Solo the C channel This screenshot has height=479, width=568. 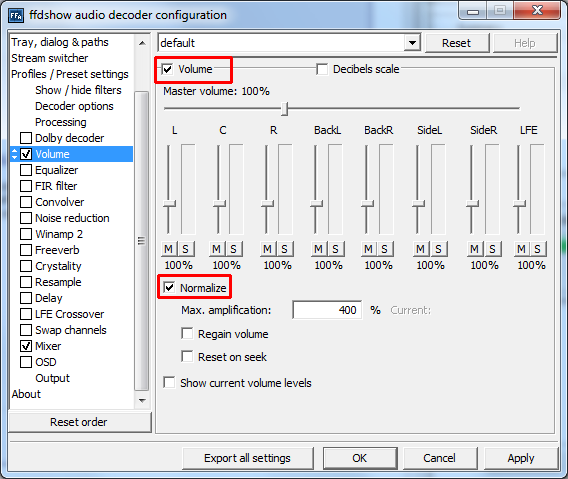pyautogui.click(x=234, y=249)
